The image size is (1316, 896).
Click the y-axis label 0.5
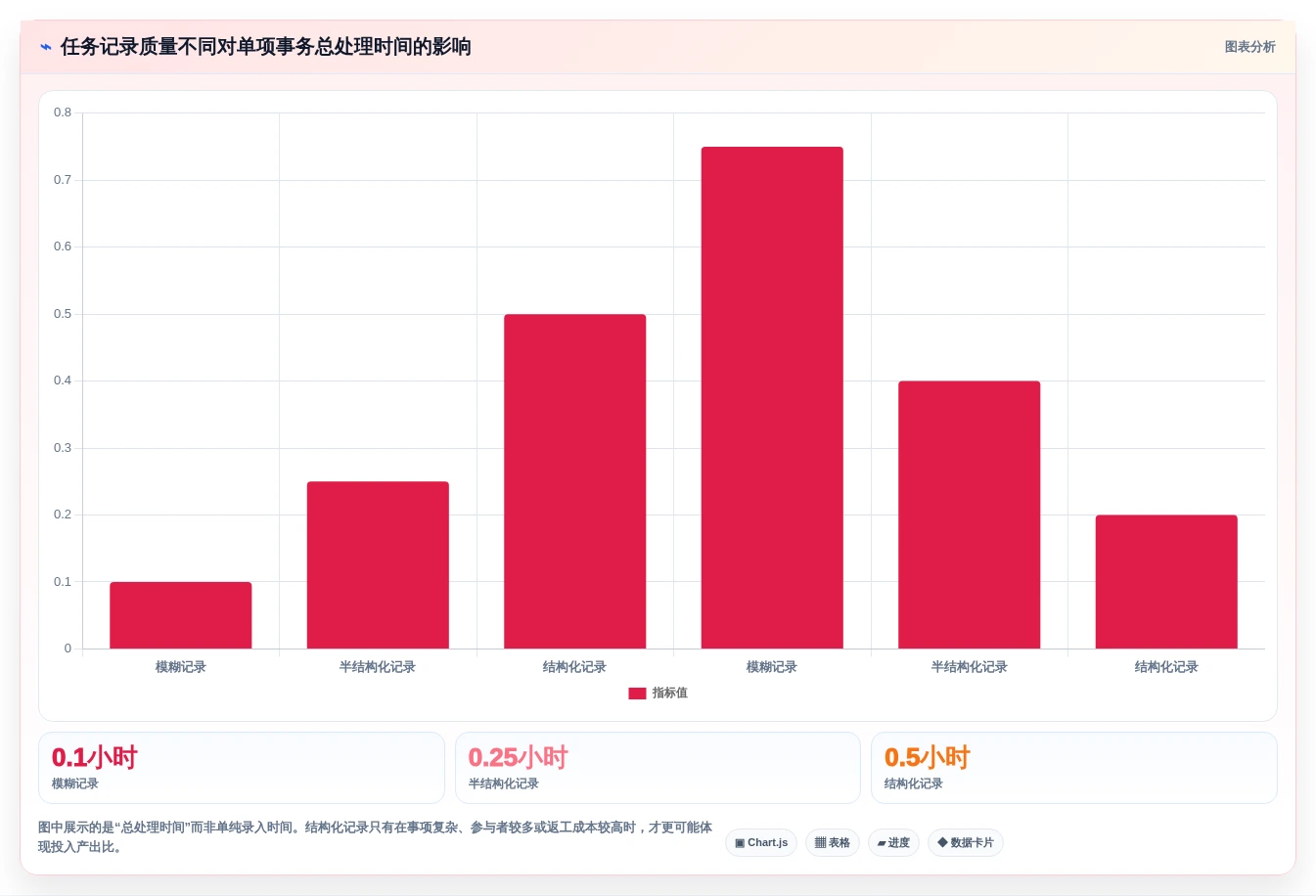tap(63, 314)
